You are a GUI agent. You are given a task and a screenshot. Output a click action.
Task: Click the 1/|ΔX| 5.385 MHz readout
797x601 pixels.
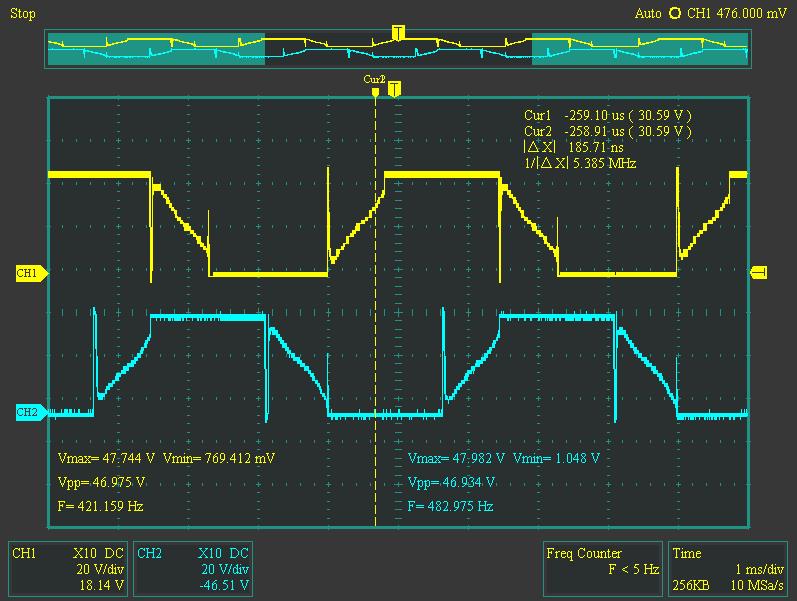(579, 163)
